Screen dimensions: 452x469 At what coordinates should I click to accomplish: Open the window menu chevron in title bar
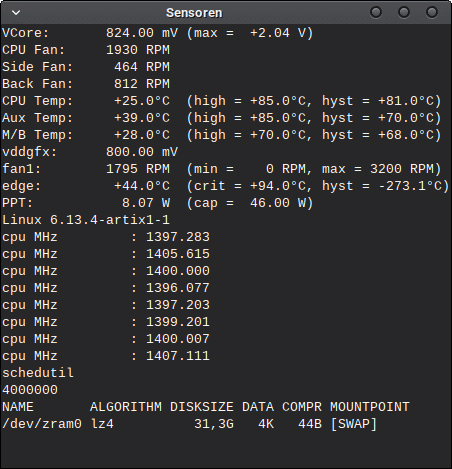[16, 13]
